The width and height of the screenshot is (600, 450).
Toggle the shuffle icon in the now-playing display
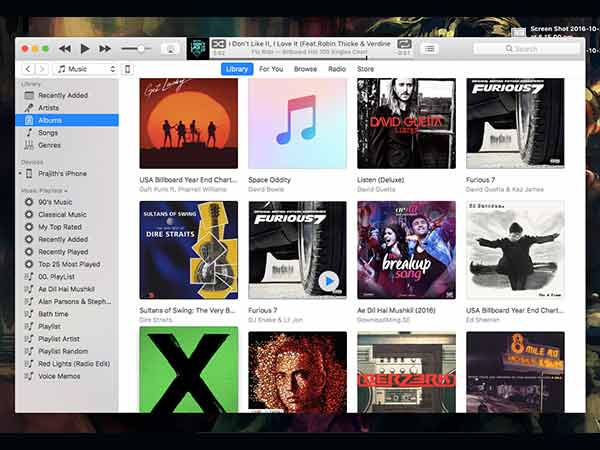point(218,44)
